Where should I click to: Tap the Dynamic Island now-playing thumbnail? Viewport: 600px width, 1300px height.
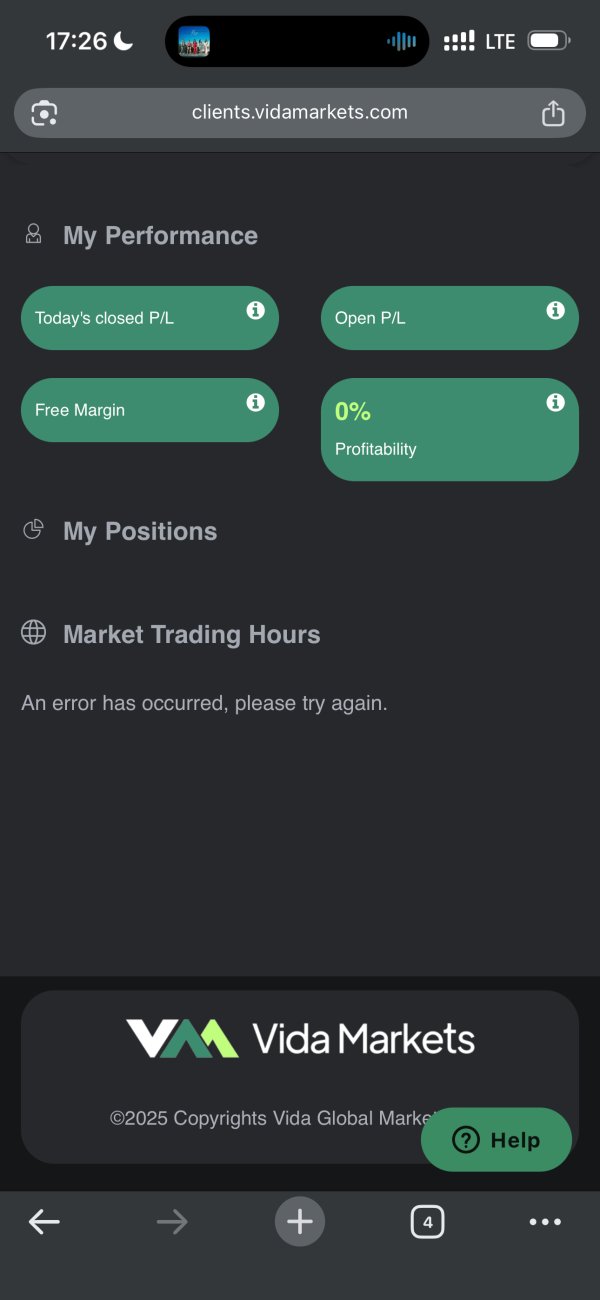pos(194,41)
